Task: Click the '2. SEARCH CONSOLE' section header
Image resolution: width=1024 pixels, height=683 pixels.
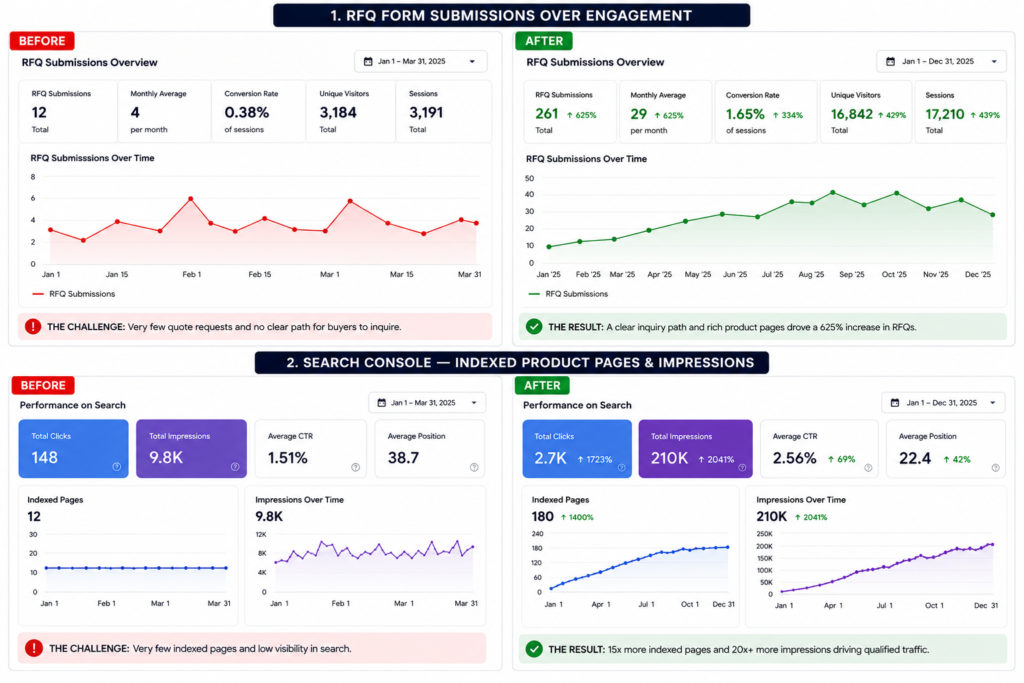Action: tap(511, 362)
